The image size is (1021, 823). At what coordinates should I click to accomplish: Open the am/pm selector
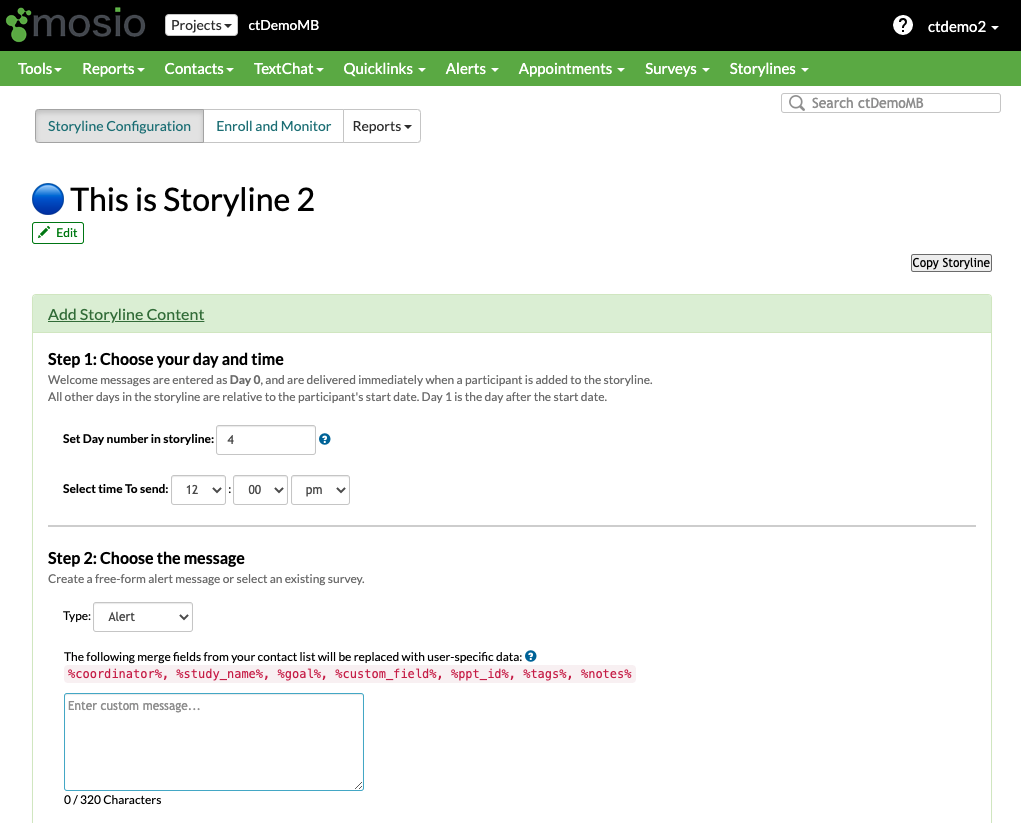click(x=320, y=490)
